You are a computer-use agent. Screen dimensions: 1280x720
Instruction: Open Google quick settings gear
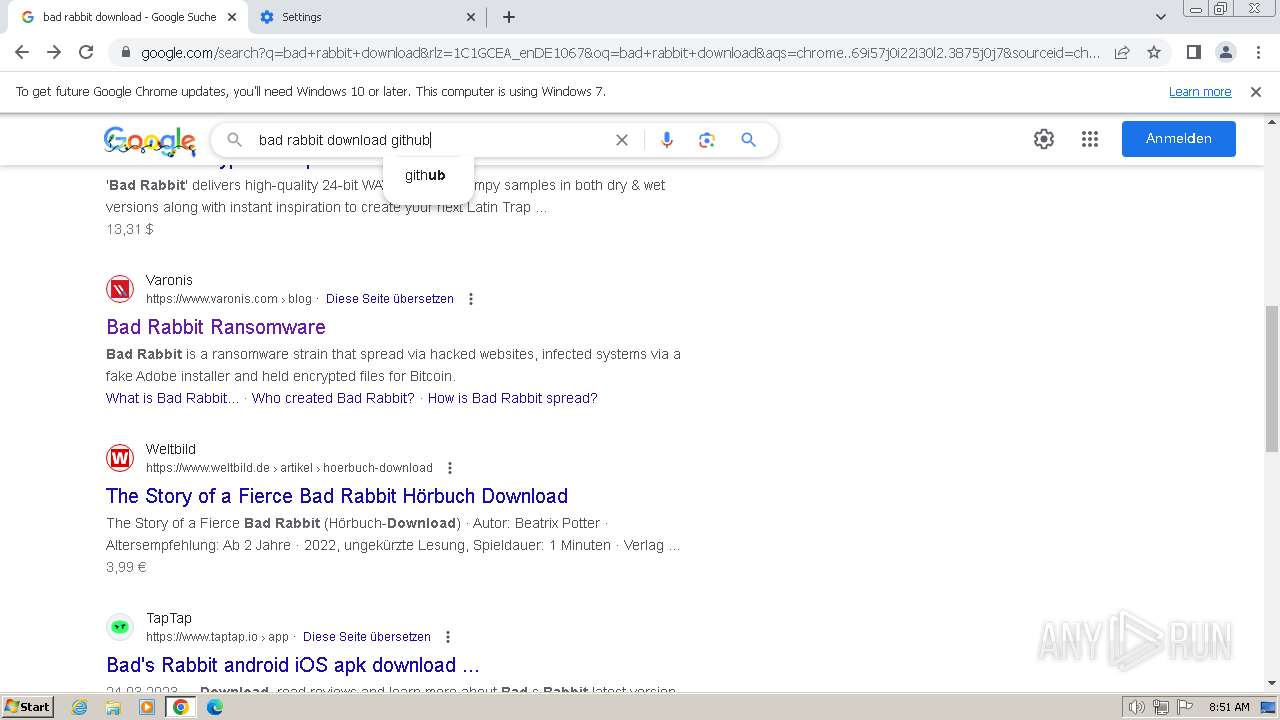click(x=1044, y=139)
